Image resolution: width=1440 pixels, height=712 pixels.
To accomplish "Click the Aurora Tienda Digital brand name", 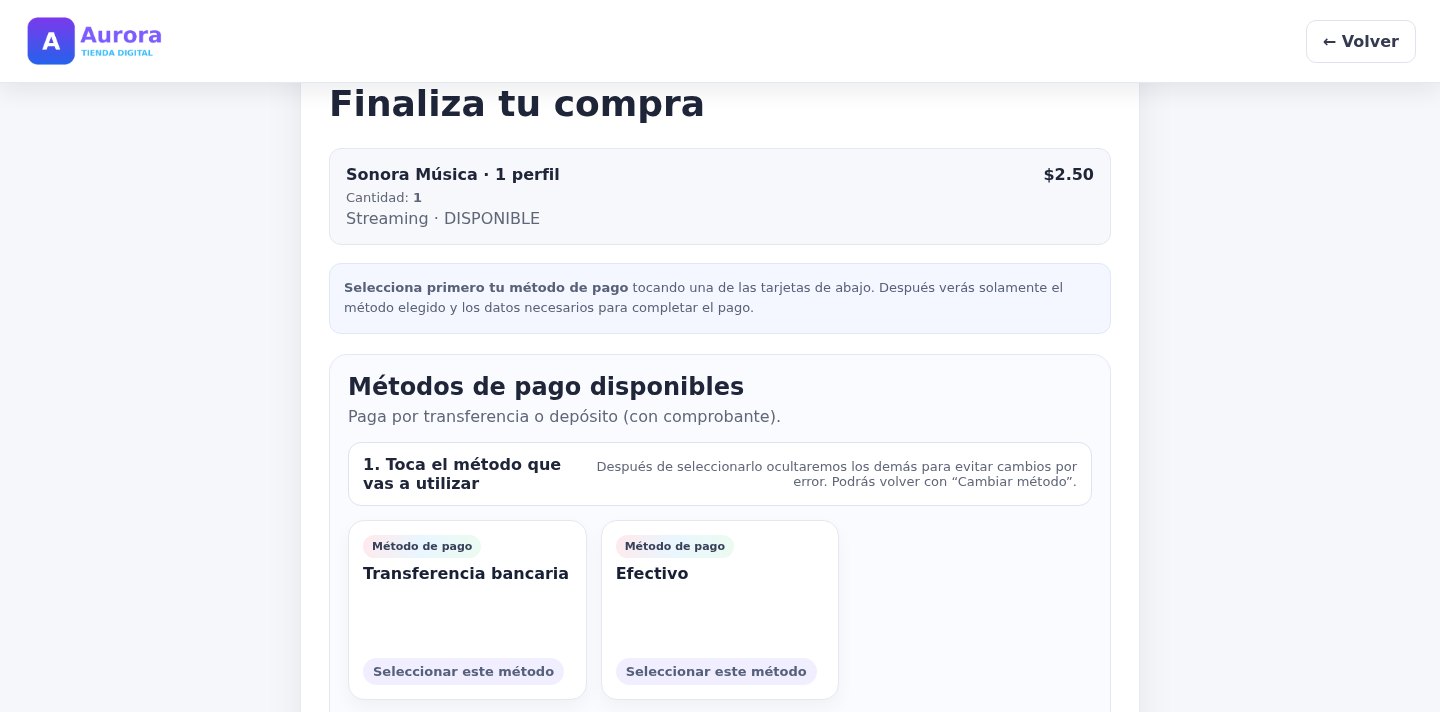I will point(121,41).
